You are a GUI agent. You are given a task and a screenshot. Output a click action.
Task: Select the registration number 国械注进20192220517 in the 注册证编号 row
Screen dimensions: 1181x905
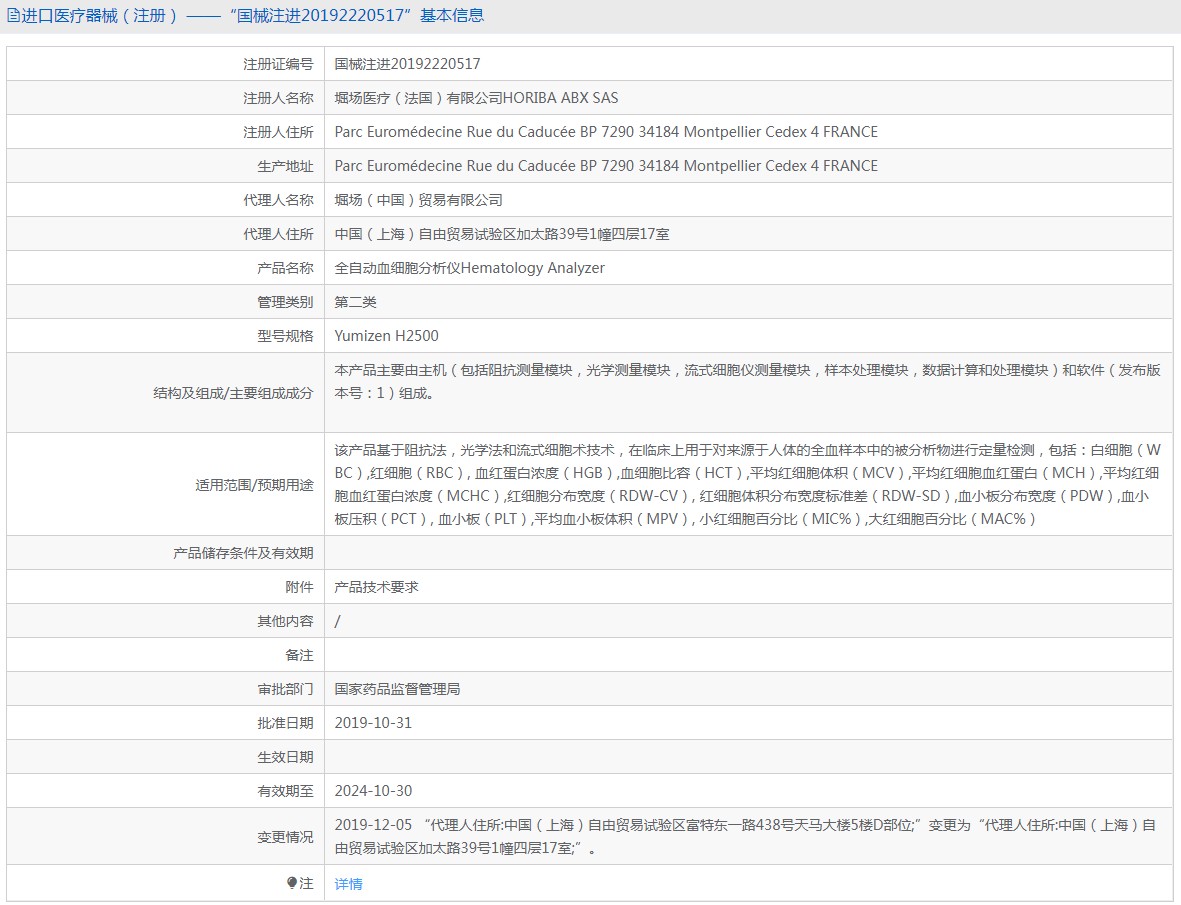click(x=407, y=64)
